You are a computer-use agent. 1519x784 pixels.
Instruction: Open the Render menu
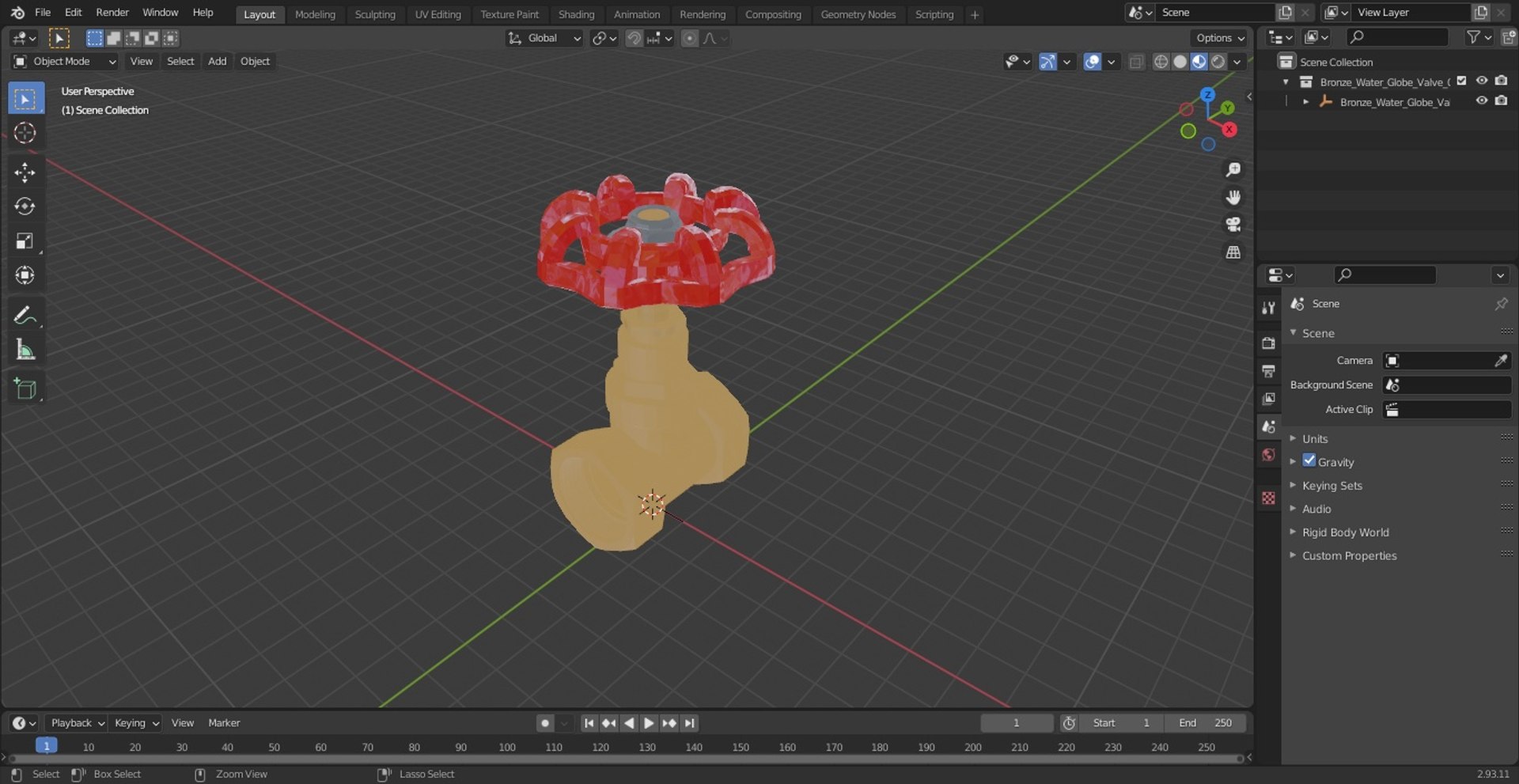click(x=112, y=13)
